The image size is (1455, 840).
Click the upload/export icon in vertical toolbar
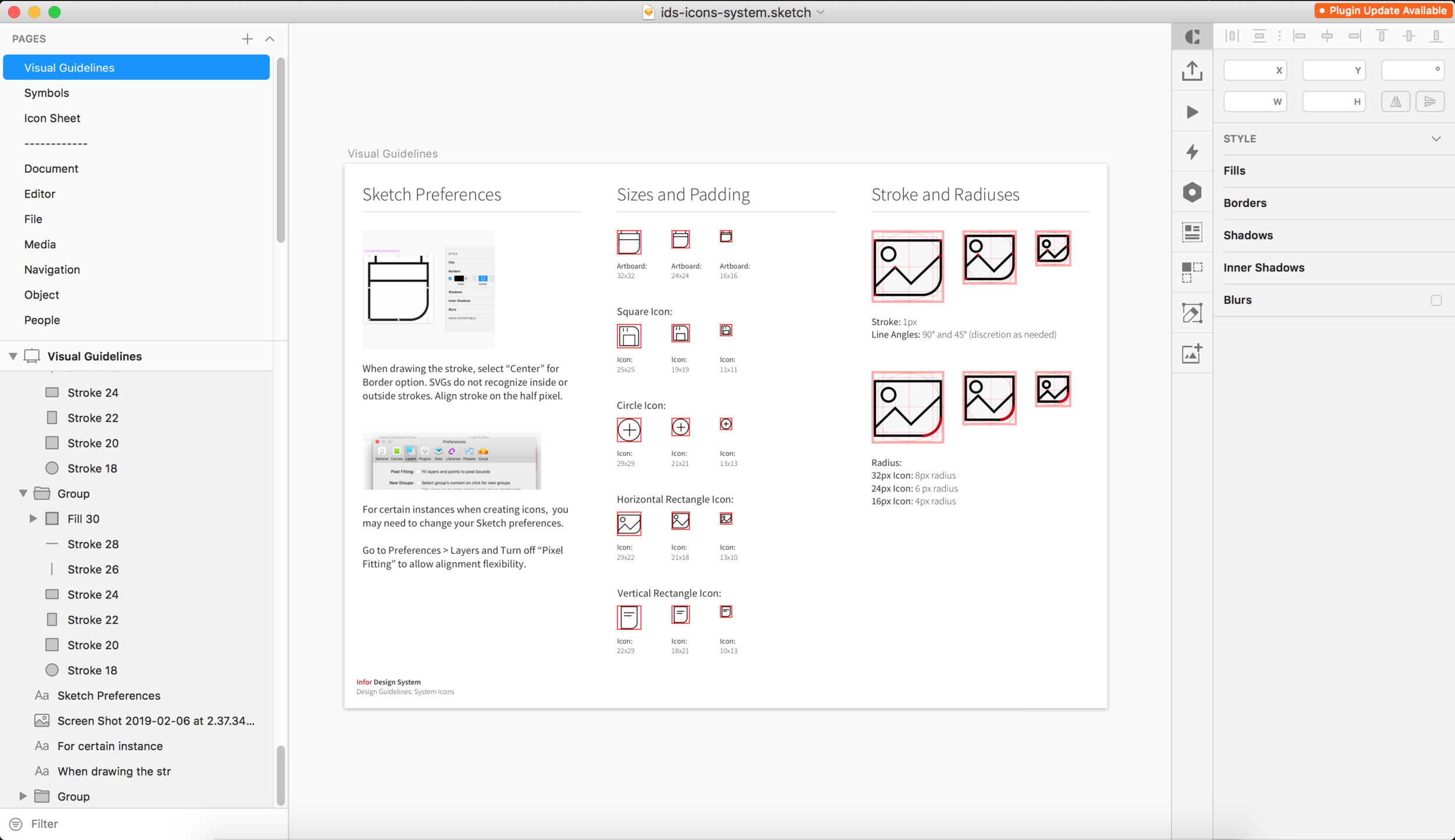pyautogui.click(x=1192, y=71)
